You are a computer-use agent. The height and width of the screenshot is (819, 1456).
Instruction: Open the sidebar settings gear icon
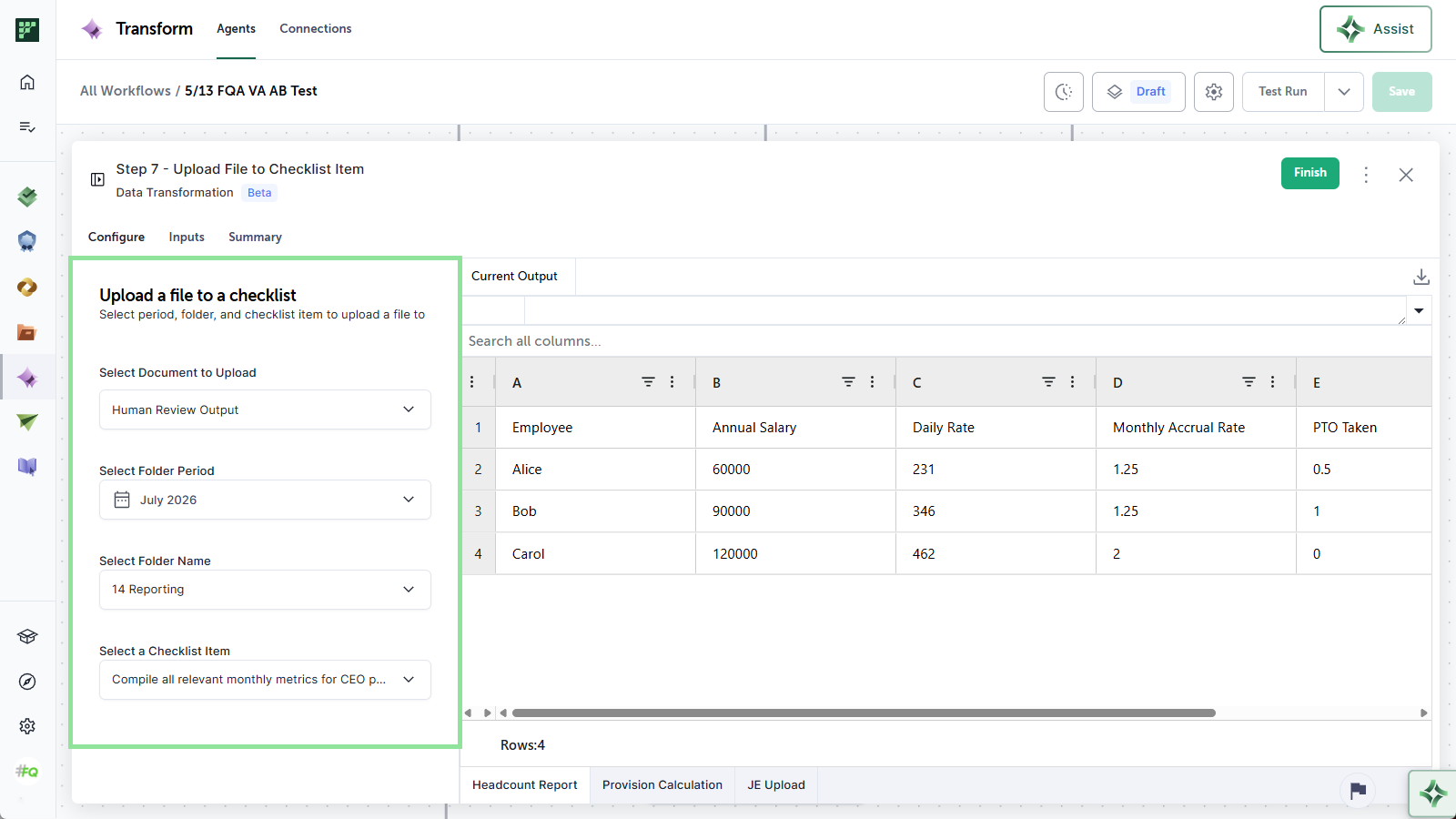27,726
